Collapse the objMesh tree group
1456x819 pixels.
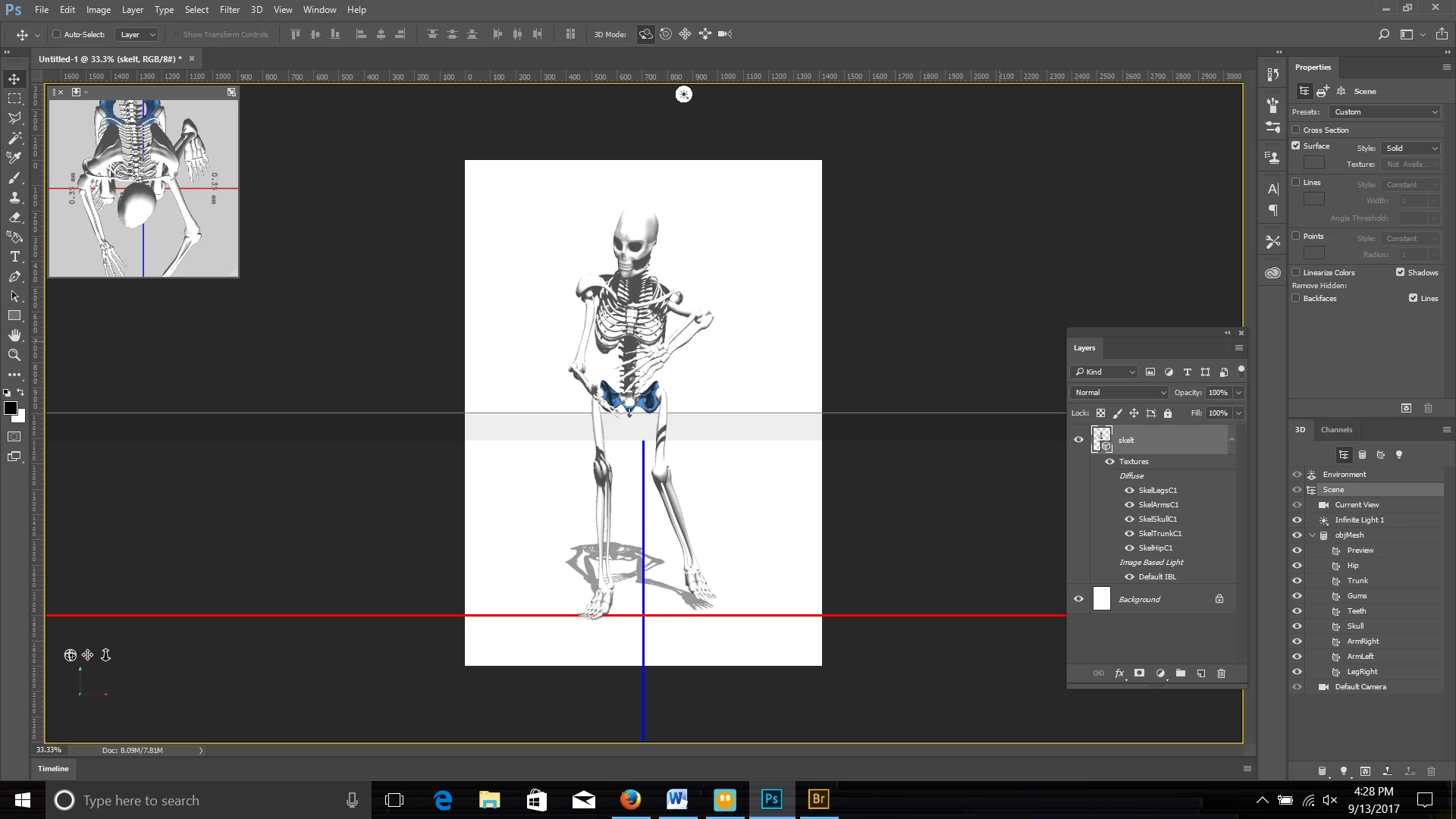(1312, 535)
